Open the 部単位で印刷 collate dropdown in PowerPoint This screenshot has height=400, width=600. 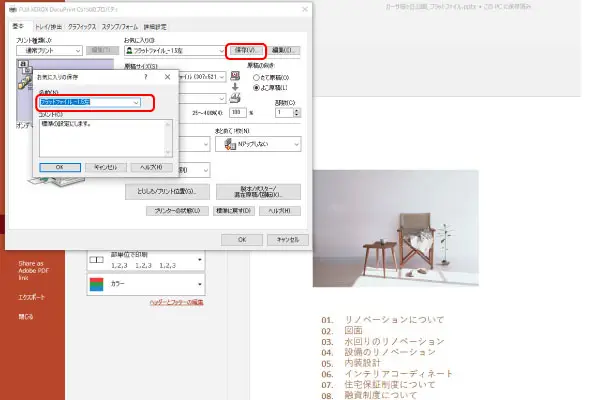click(146, 260)
